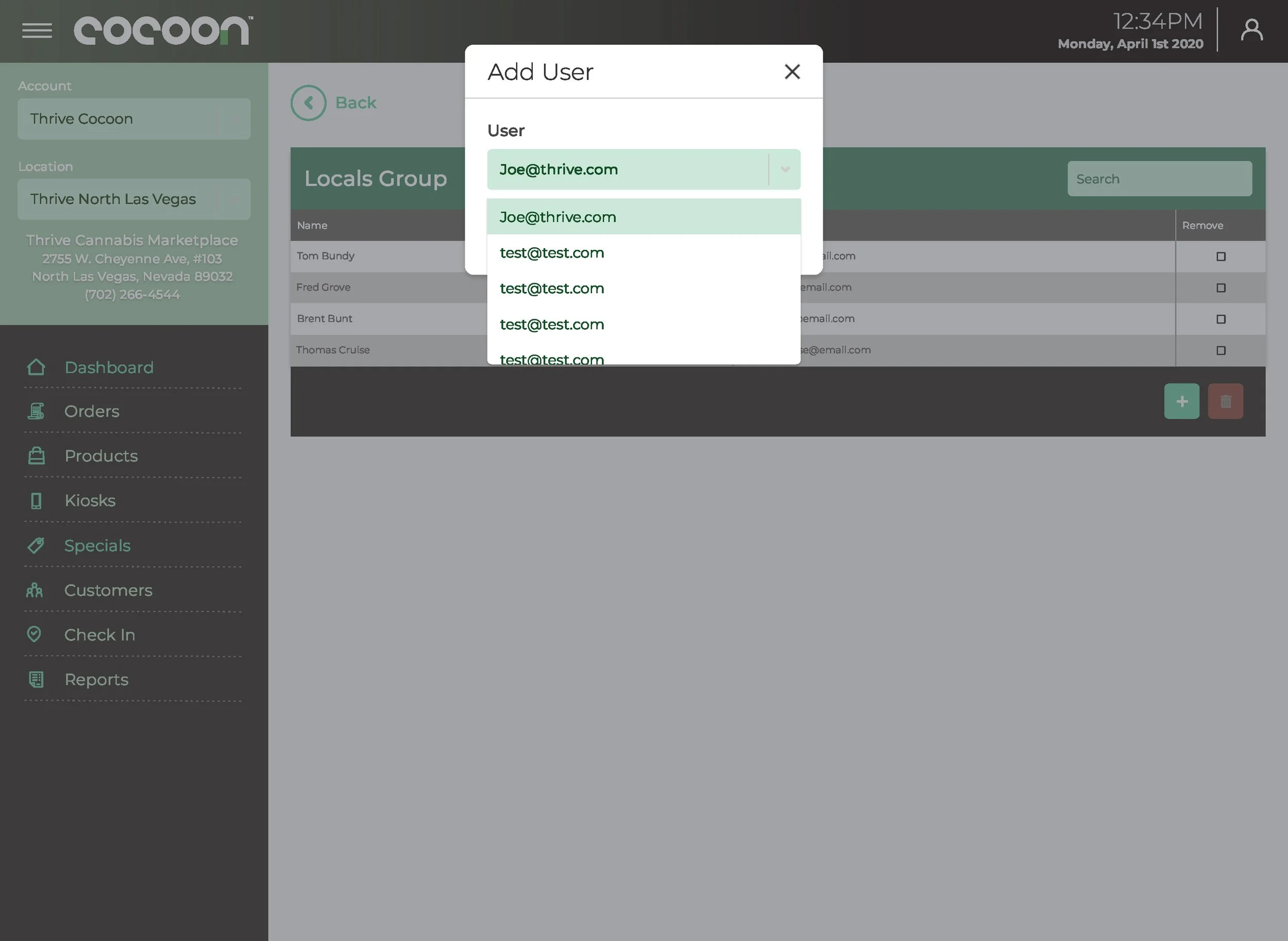Click the green plus add button

tap(1181, 402)
